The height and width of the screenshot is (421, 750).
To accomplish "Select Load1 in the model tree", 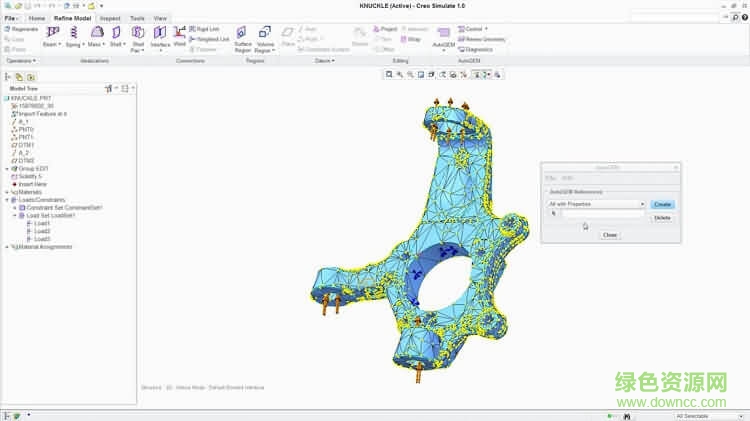I will tap(41, 223).
